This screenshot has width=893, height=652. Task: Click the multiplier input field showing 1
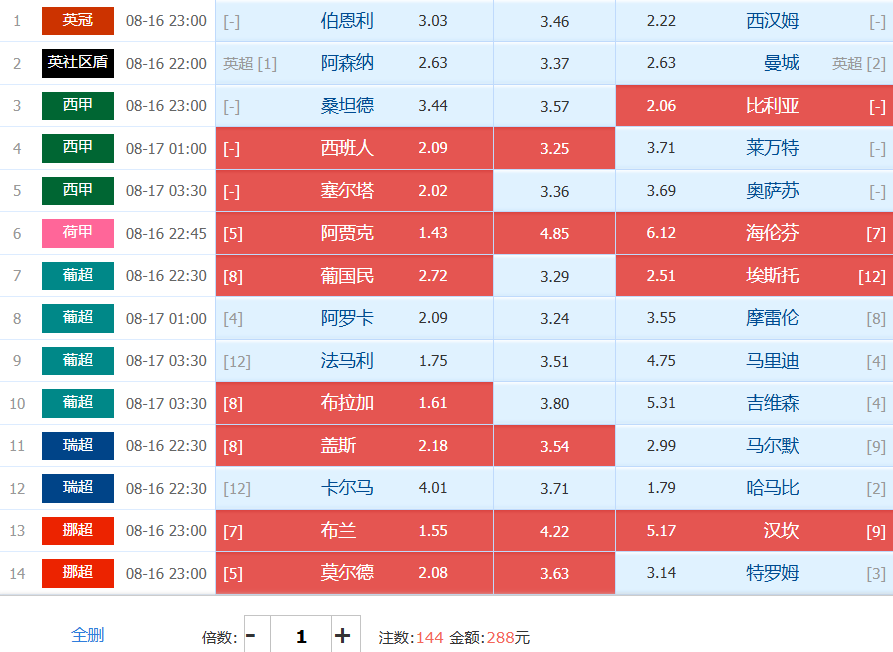coord(301,635)
